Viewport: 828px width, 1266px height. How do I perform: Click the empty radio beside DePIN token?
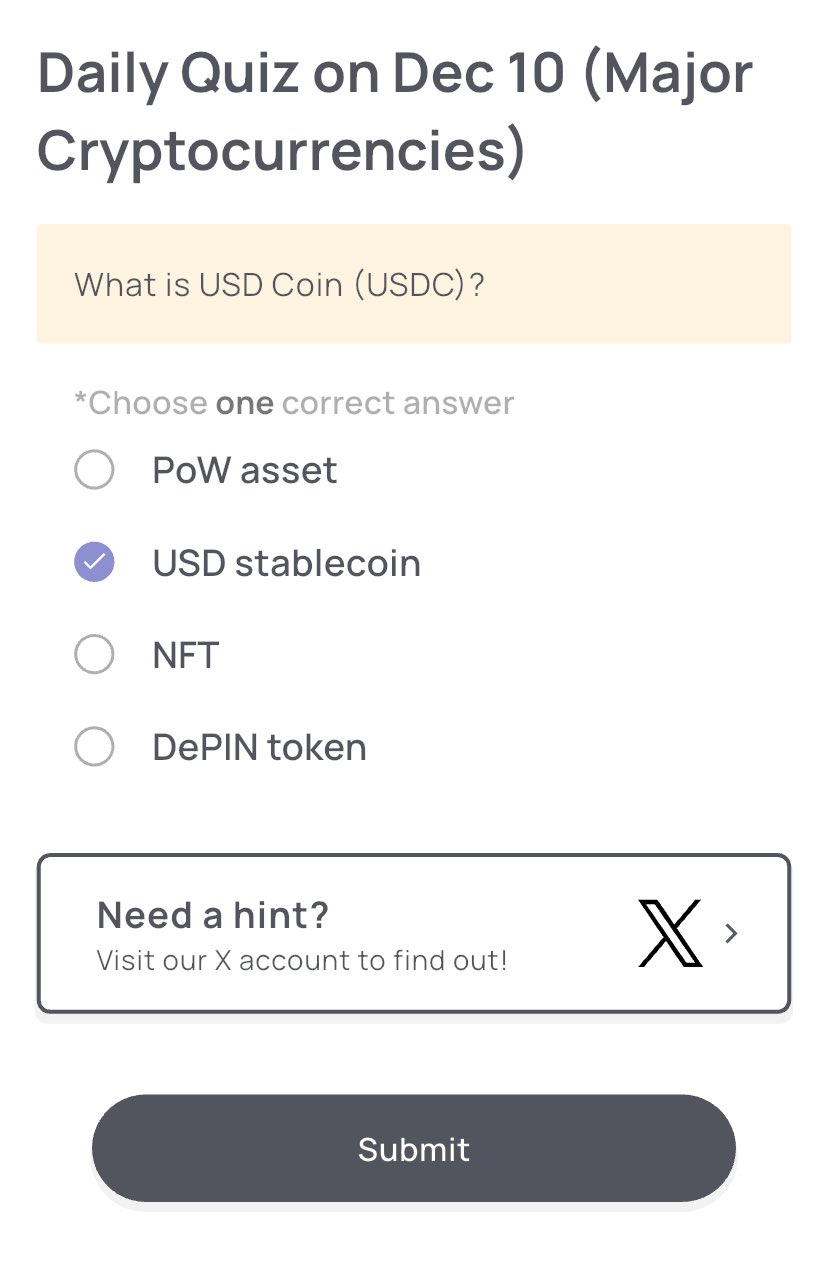(x=93, y=746)
